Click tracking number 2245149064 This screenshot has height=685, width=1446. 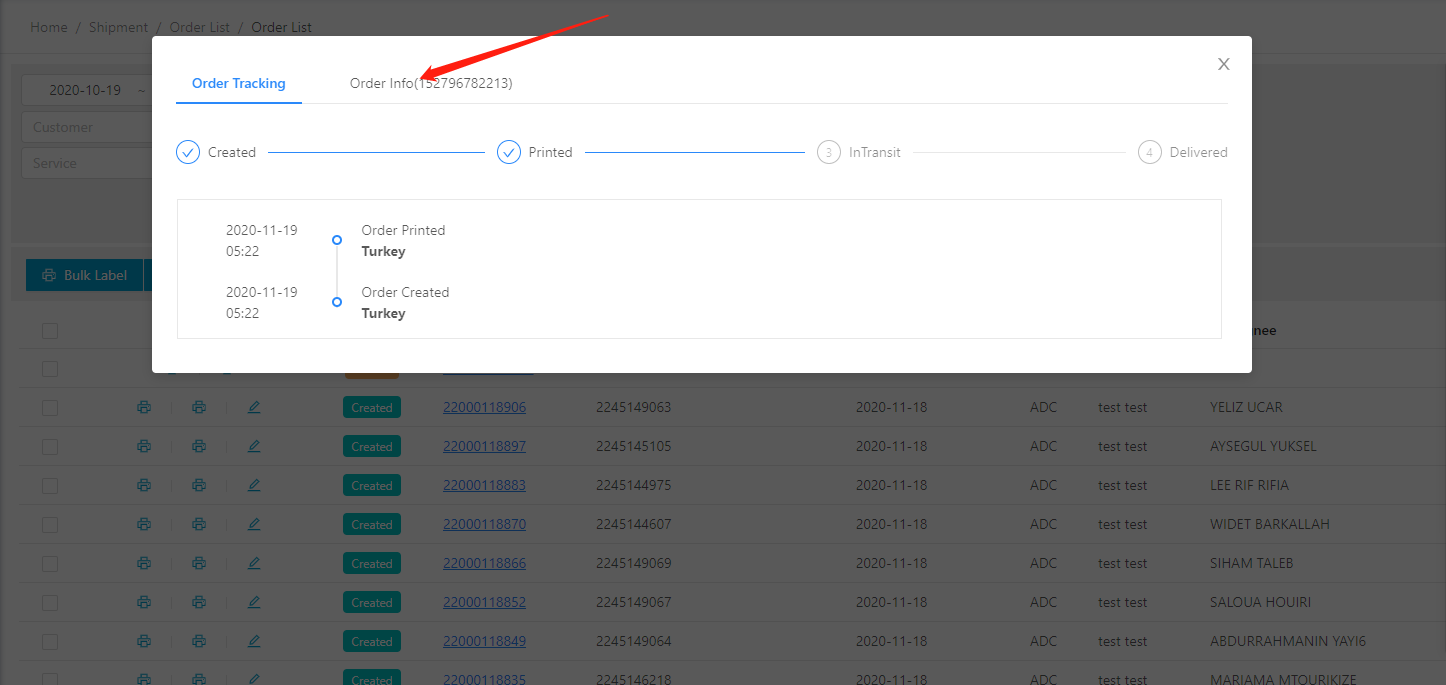point(633,641)
